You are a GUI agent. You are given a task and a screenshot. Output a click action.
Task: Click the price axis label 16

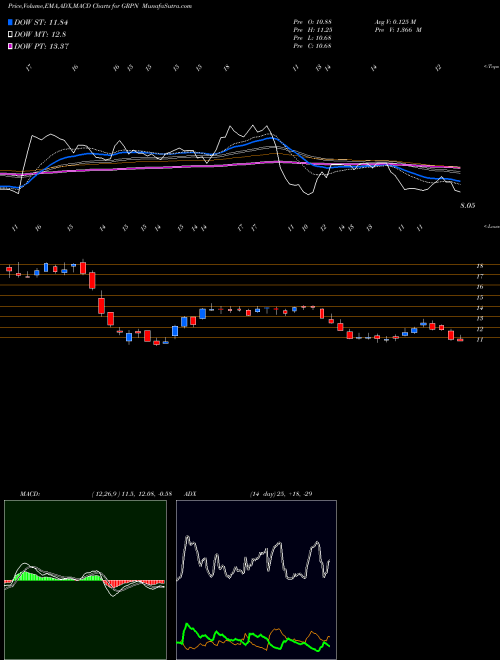(479, 287)
